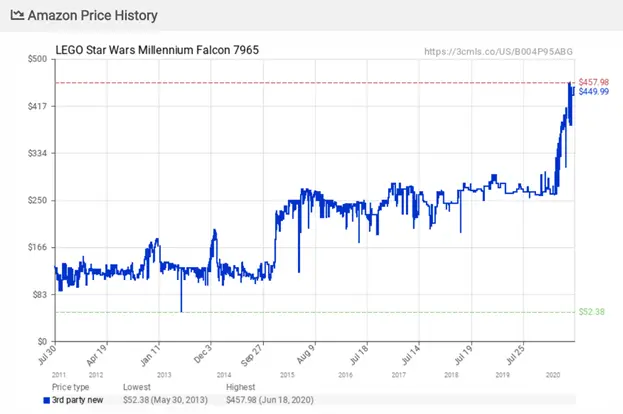Click the green dashed lowest-price line
The height and width of the screenshot is (414, 623).
coord(314,312)
